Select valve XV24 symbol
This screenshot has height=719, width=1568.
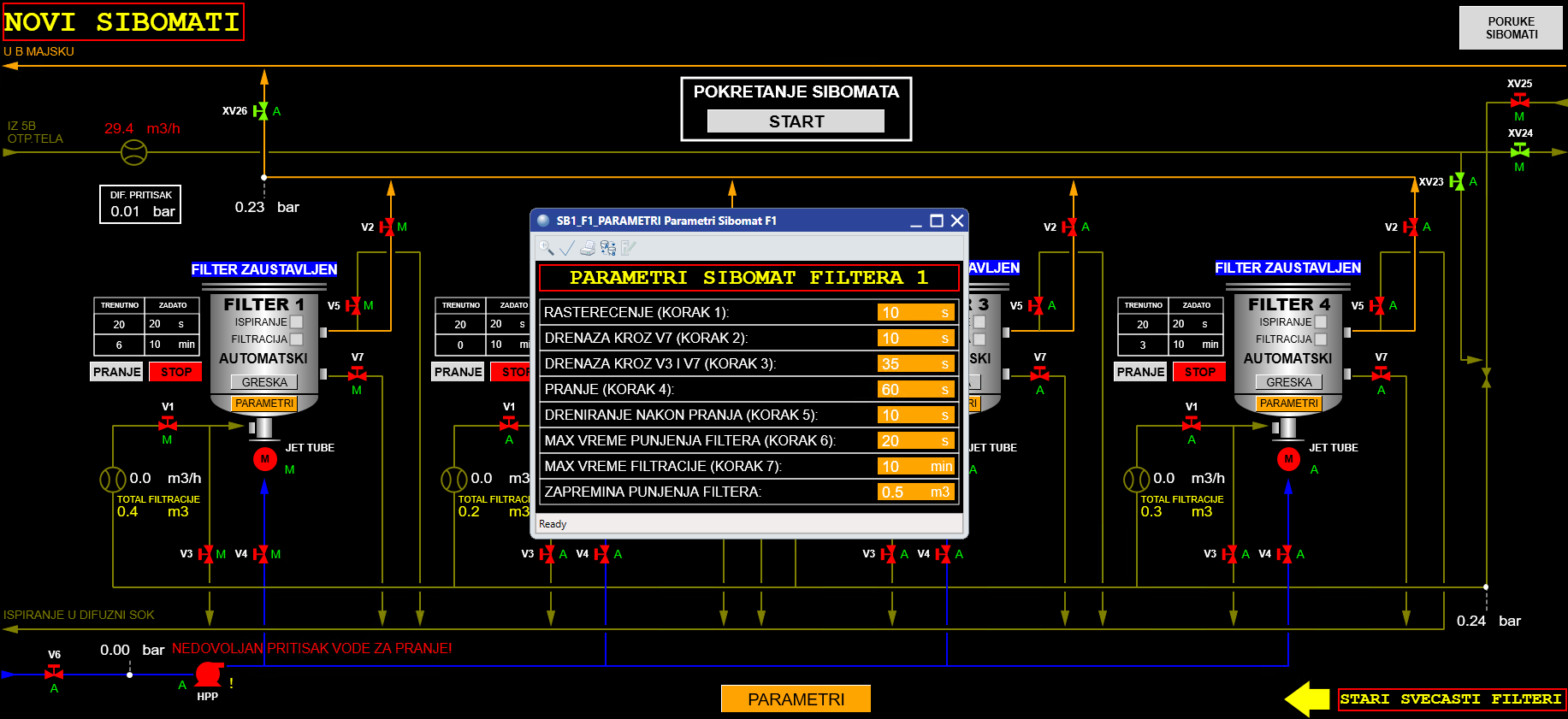(1519, 150)
